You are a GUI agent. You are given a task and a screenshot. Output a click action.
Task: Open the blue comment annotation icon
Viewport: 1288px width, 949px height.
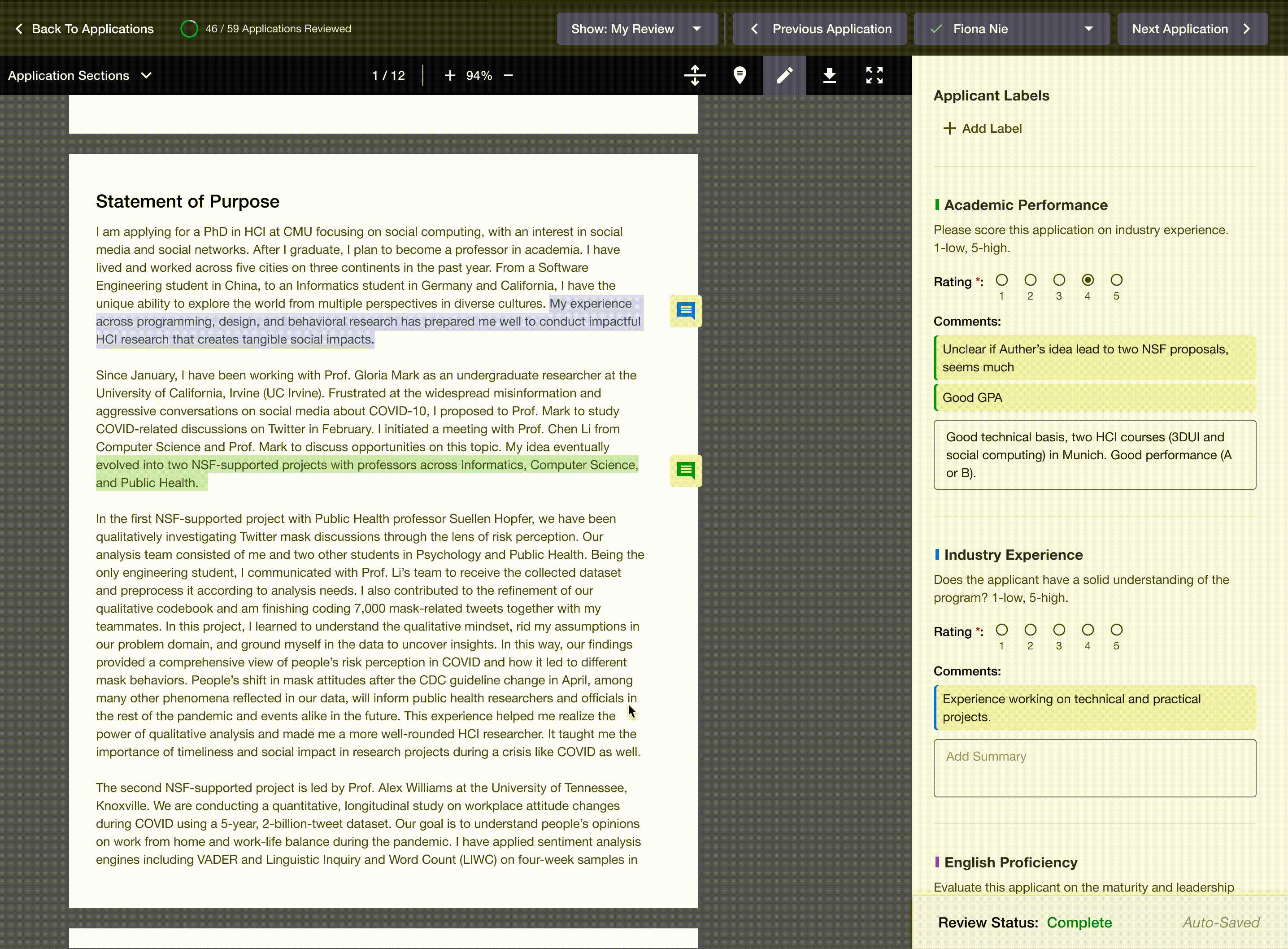(x=685, y=311)
